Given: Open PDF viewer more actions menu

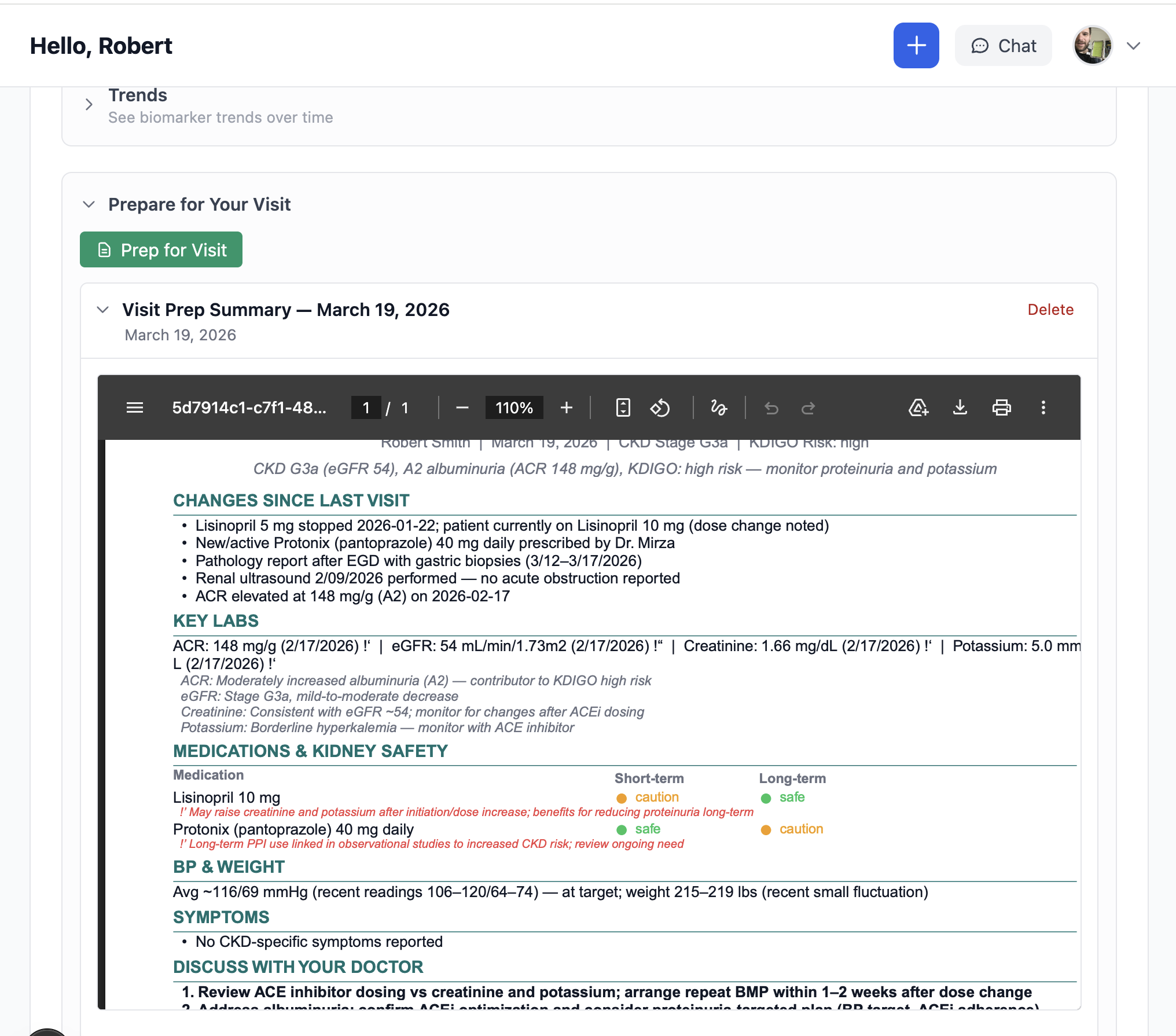Looking at the screenshot, I should click(1043, 408).
